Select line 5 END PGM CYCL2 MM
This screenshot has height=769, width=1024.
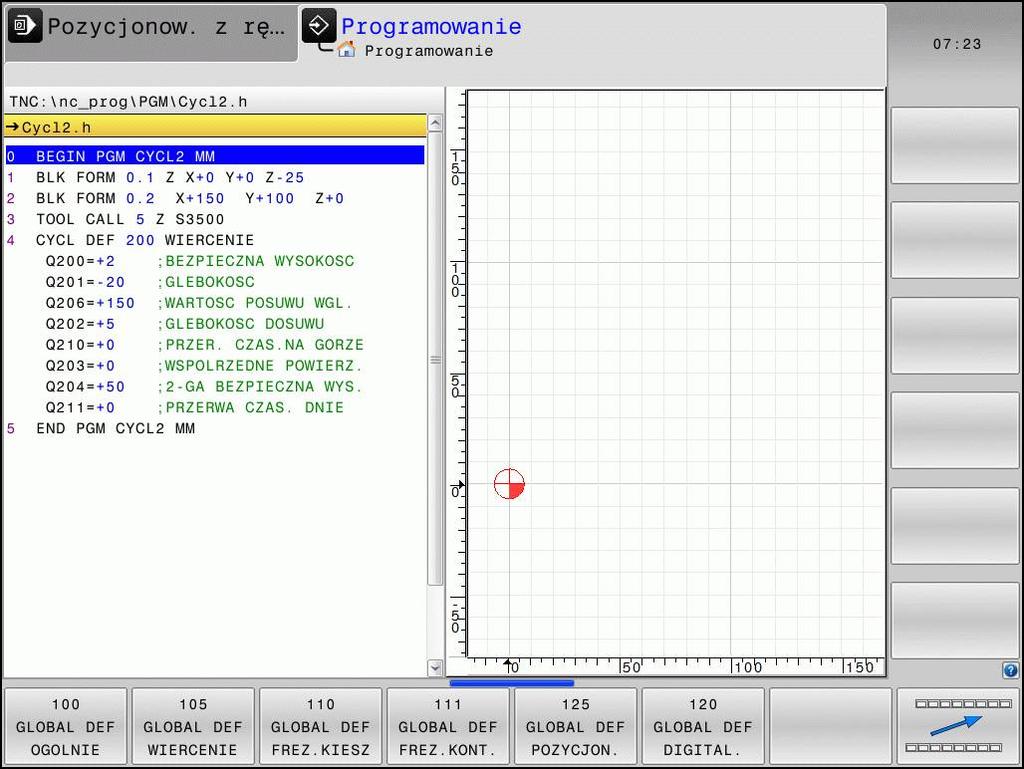(215, 428)
